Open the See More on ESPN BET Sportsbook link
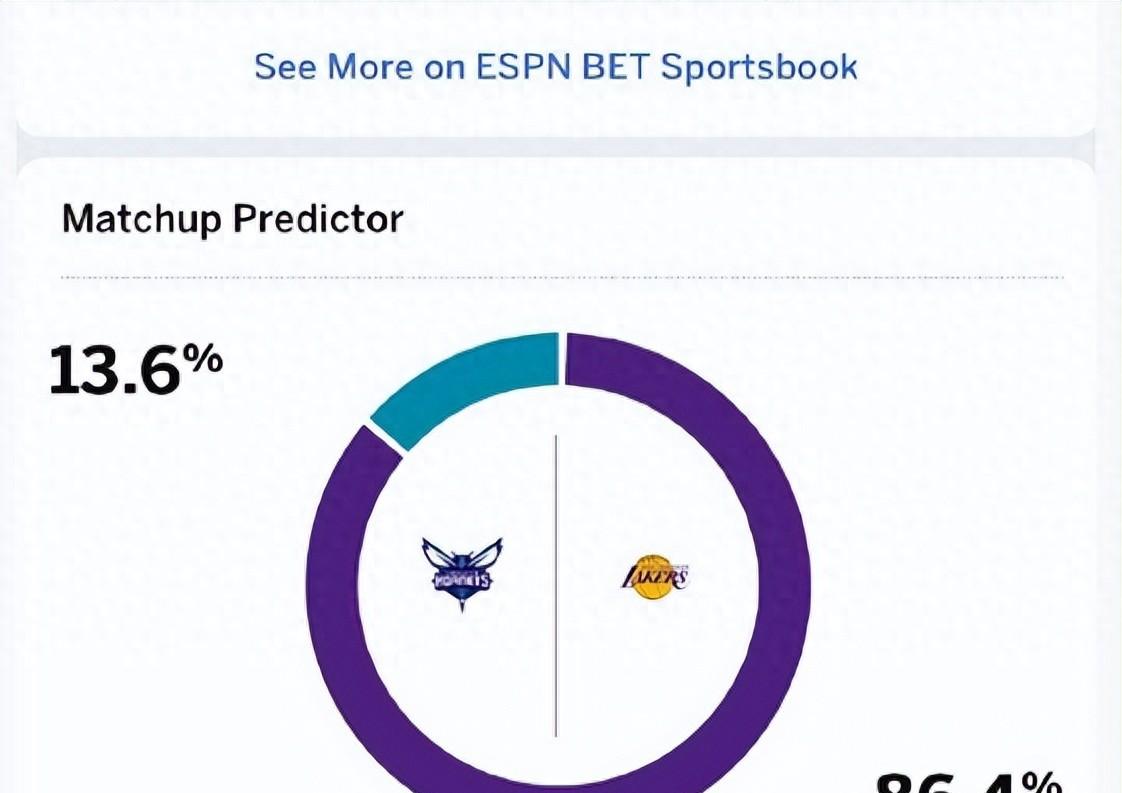This screenshot has height=793, width=1122. click(x=556, y=67)
